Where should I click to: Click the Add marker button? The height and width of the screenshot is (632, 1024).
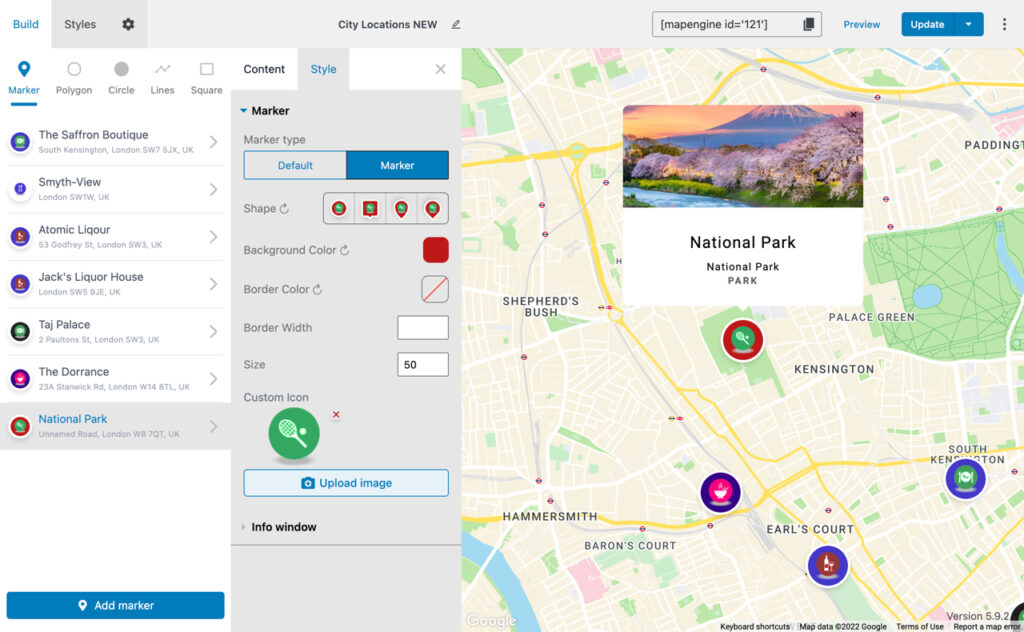115,605
